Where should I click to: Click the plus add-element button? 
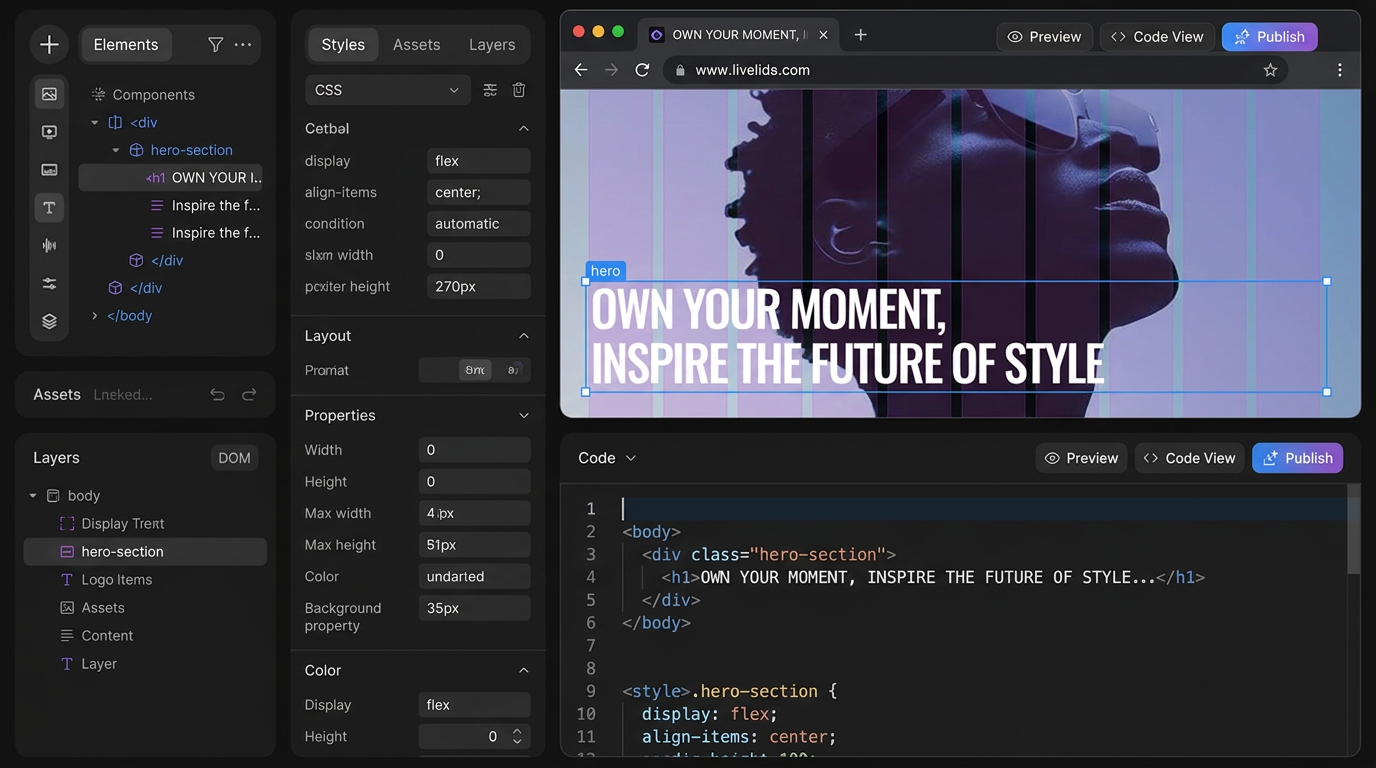point(49,45)
